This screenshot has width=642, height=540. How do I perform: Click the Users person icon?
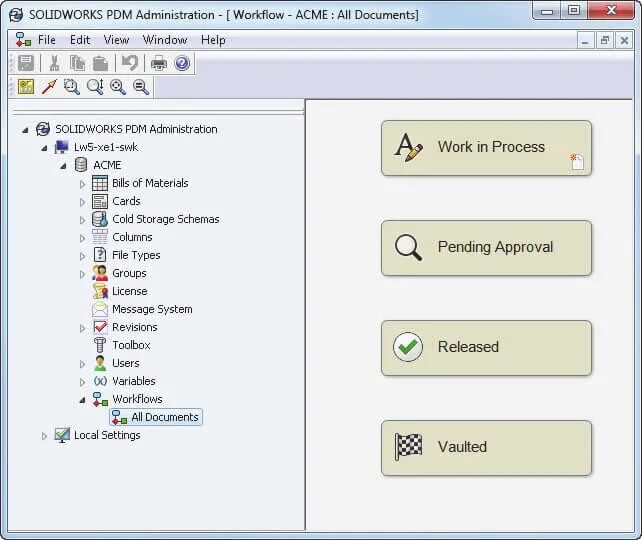pos(100,363)
